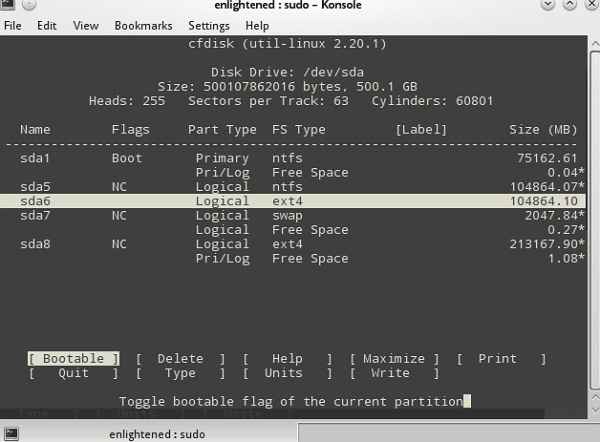Click the 2047.84 size value

(x=554, y=215)
